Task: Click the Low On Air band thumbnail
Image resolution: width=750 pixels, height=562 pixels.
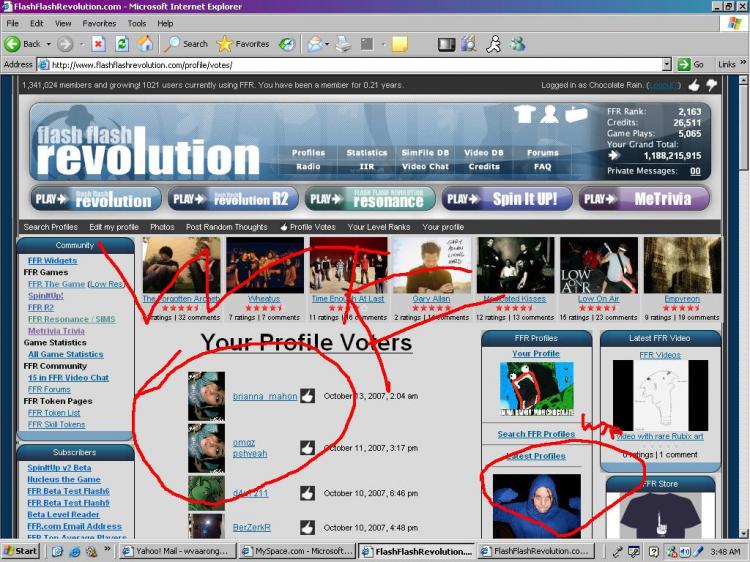Action: tap(599, 265)
